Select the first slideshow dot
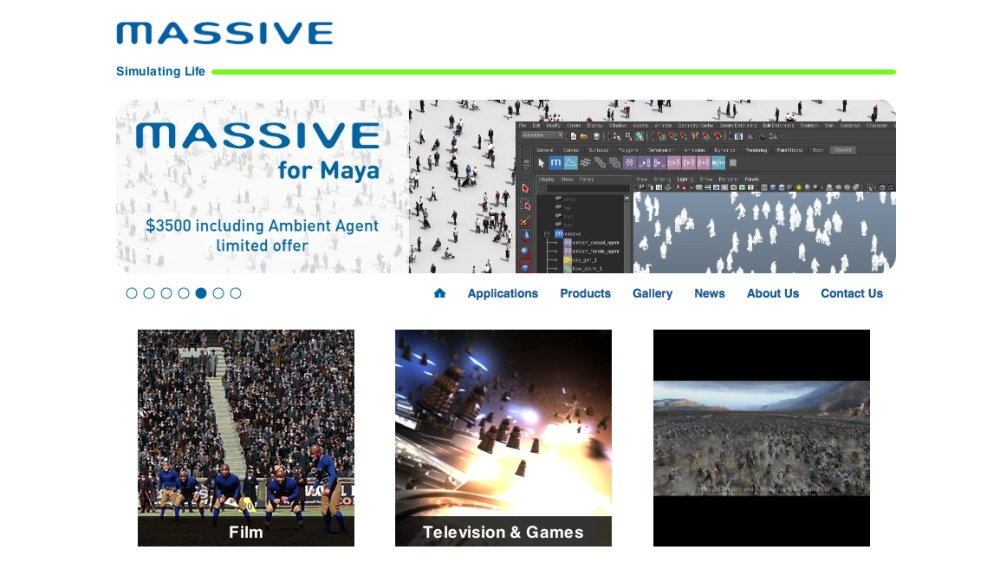Image resolution: width=1000 pixels, height=563 pixels. click(131, 293)
